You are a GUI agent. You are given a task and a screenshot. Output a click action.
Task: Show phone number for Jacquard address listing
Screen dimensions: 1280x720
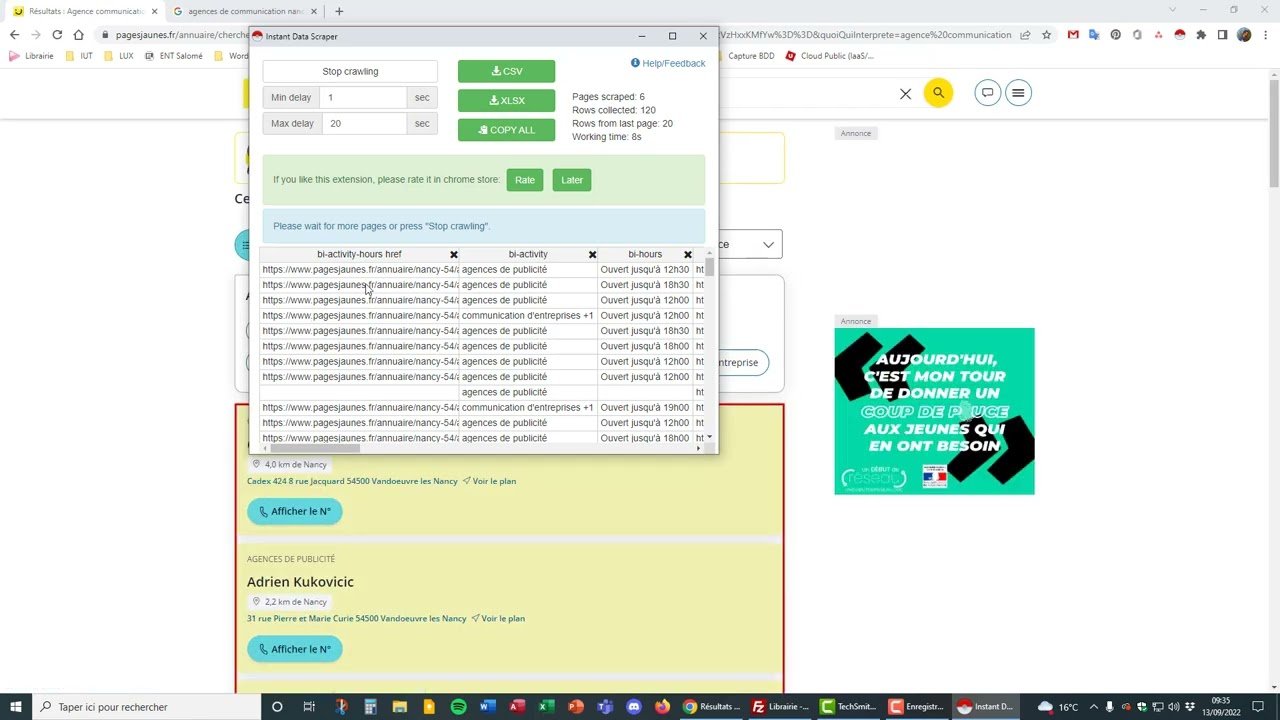coord(295,511)
